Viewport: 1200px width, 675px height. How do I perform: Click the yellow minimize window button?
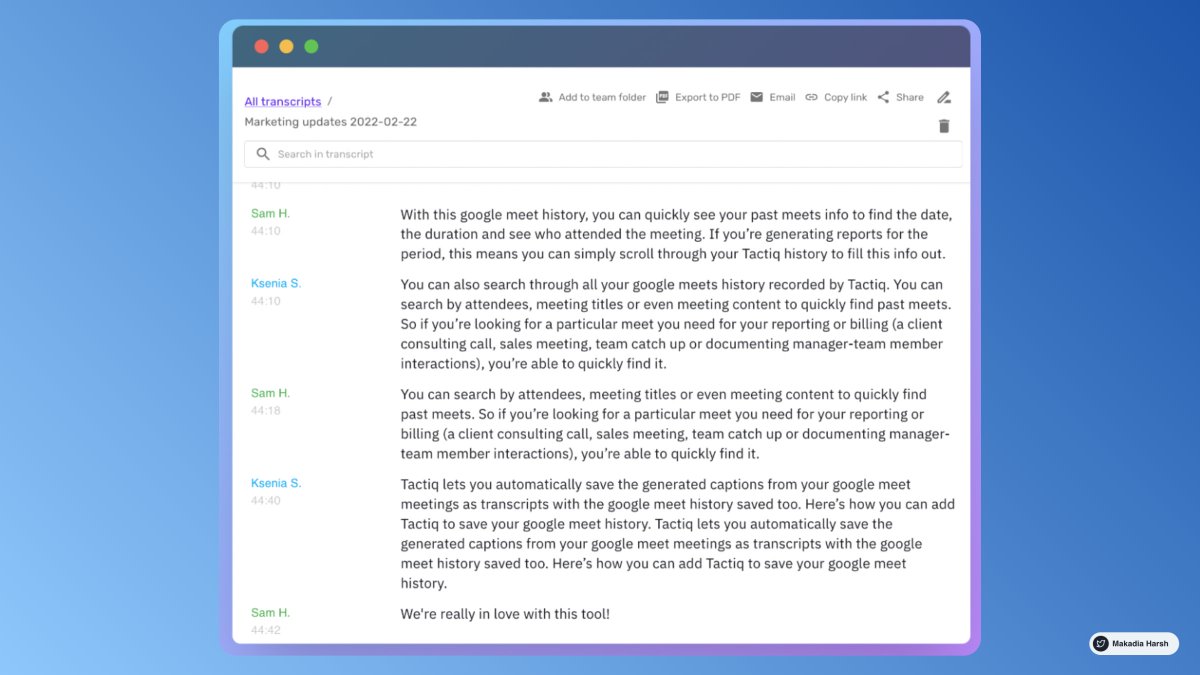(x=286, y=46)
